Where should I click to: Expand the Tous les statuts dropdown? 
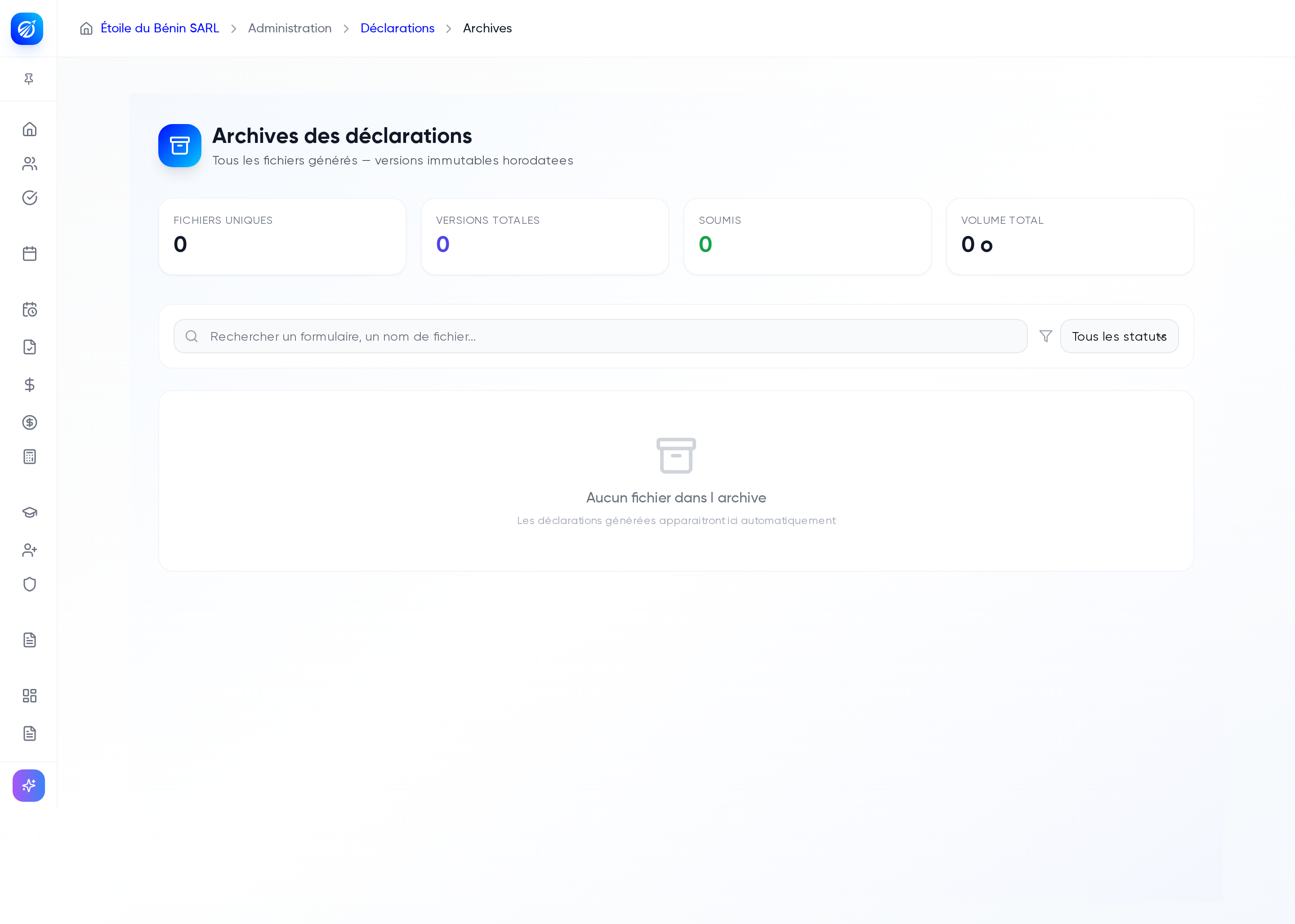click(x=1119, y=336)
